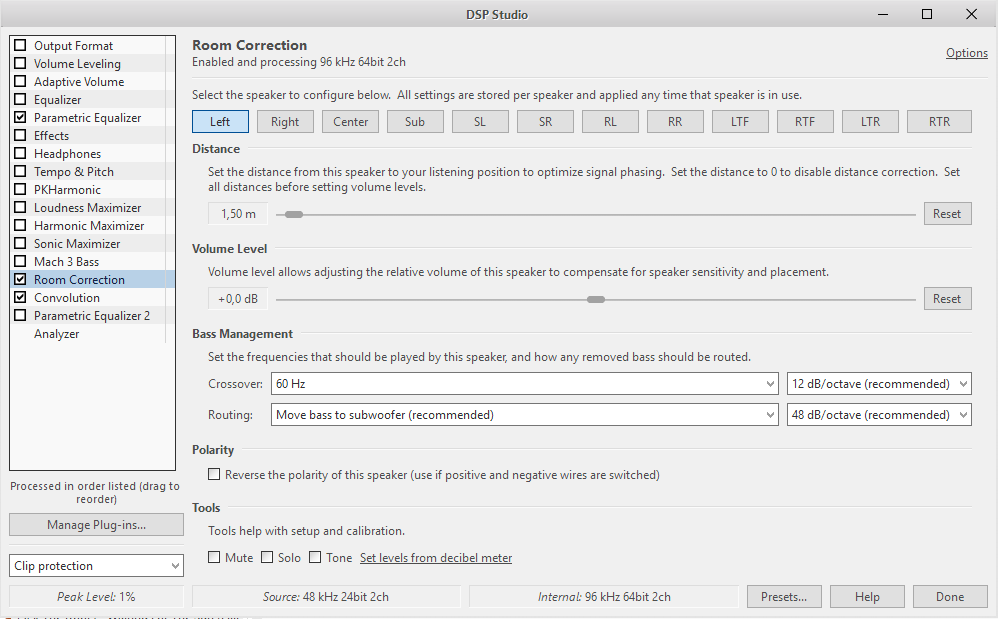The image size is (998, 619).
Task: Click the Internal: 96 kHz 64bit 2ch status
Action: click(604, 597)
